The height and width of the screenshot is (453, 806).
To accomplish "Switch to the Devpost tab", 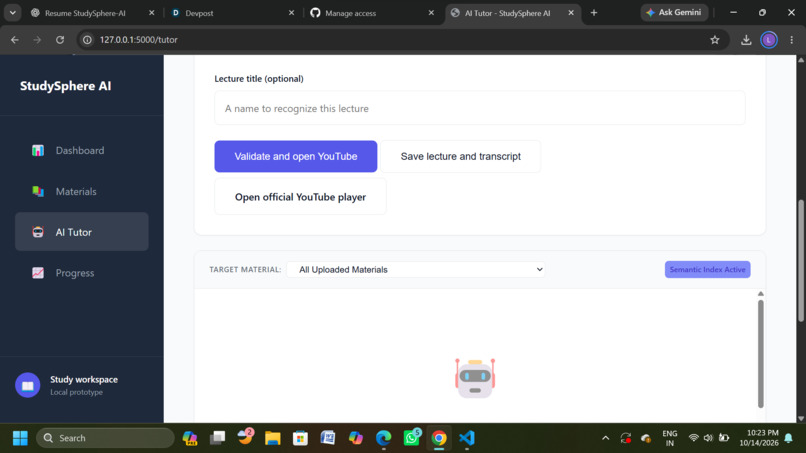I will [199, 13].
